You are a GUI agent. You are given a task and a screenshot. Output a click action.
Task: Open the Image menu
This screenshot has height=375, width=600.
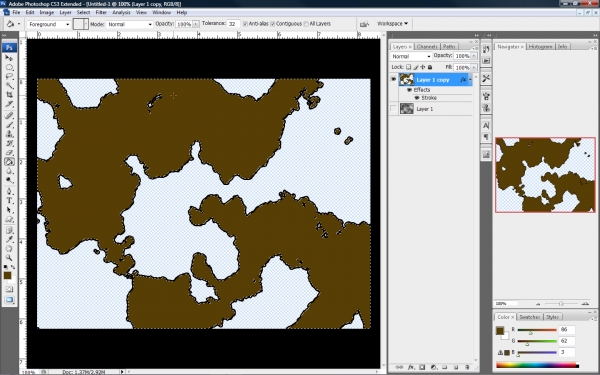[x=47, y=13]
